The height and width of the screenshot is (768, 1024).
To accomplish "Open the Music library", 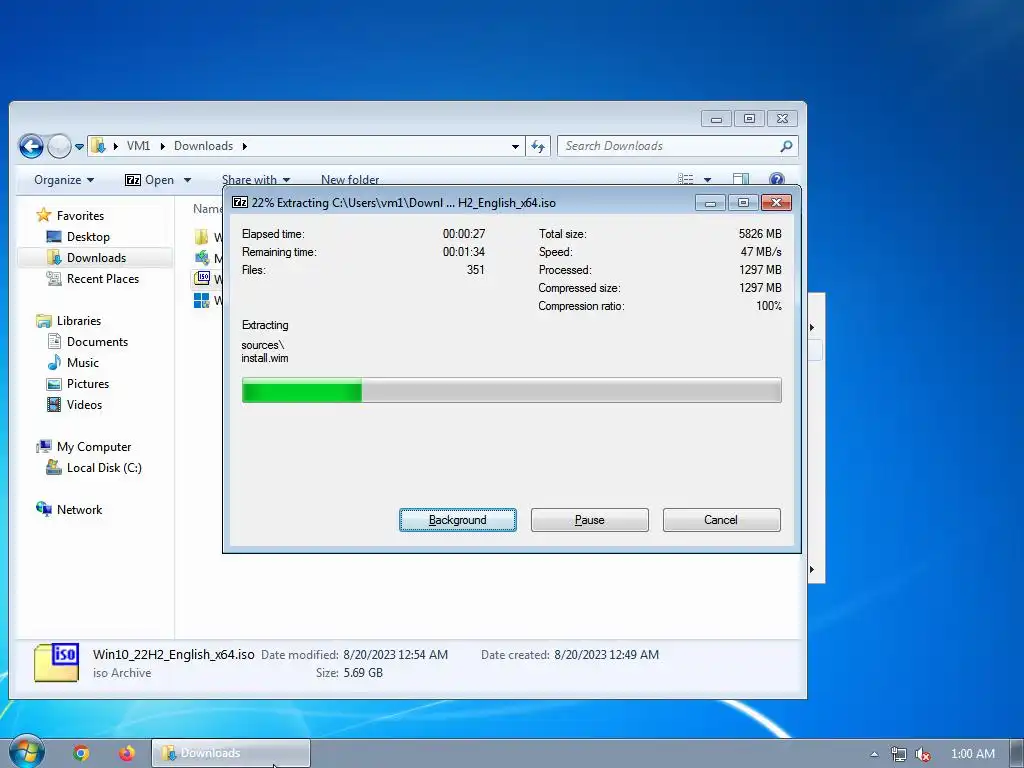I will 83,362.
